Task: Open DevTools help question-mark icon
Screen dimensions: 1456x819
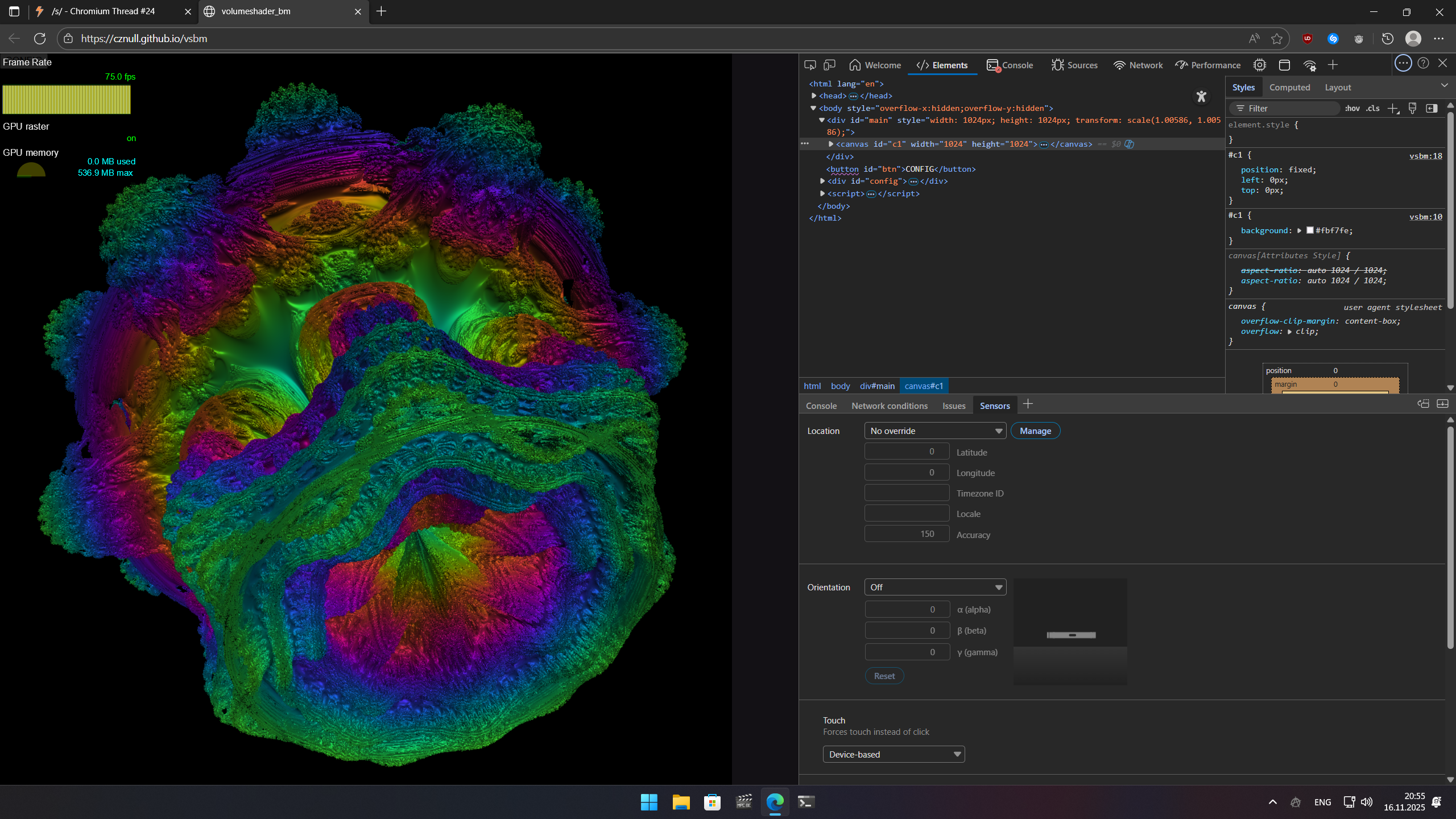Action: click(x=1423, y=63)
